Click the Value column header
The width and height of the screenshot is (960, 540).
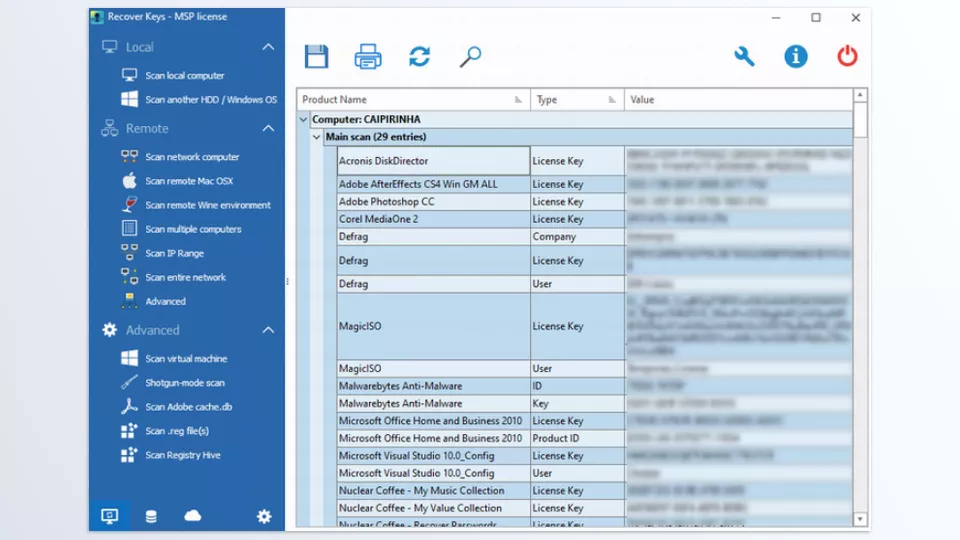(x=738, y=99)
